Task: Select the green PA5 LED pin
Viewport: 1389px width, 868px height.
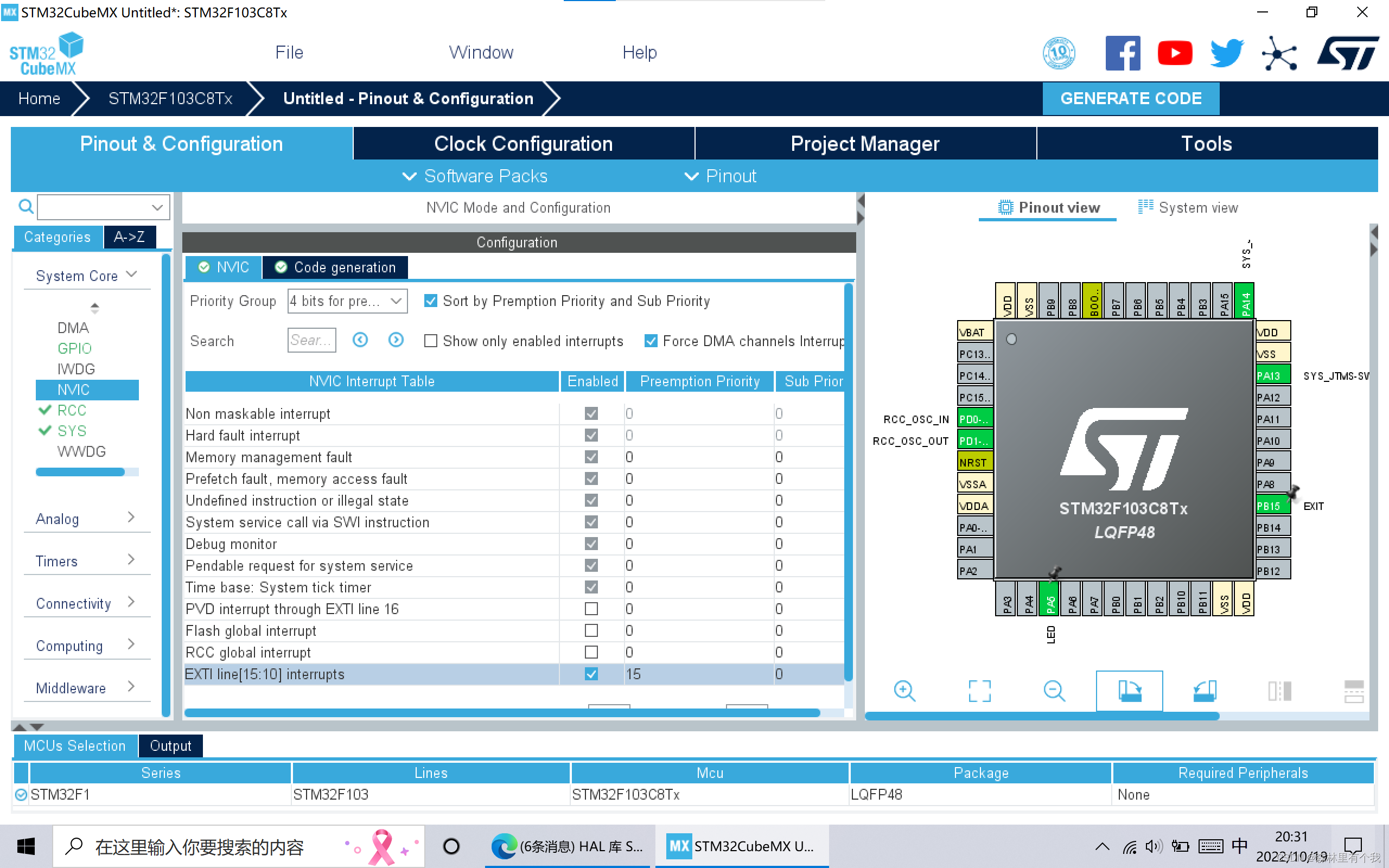Action: tap(1050, 598)
